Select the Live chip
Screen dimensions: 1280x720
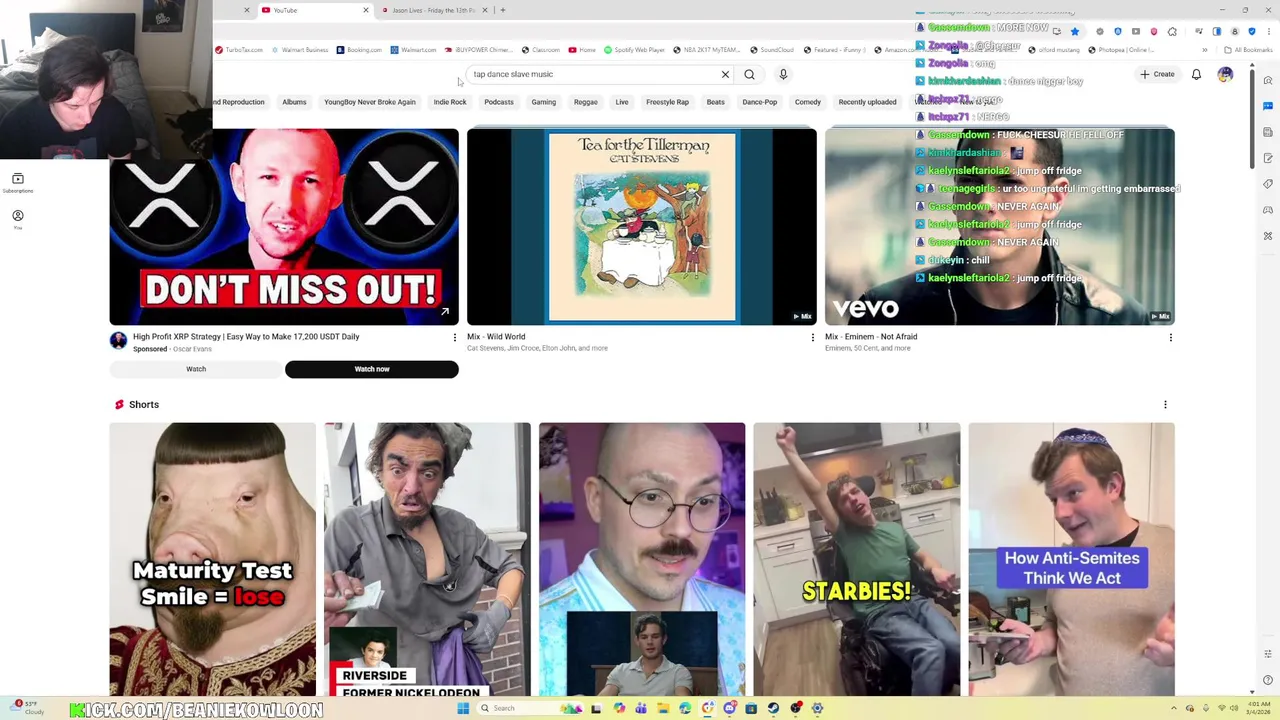pos(622,102)
